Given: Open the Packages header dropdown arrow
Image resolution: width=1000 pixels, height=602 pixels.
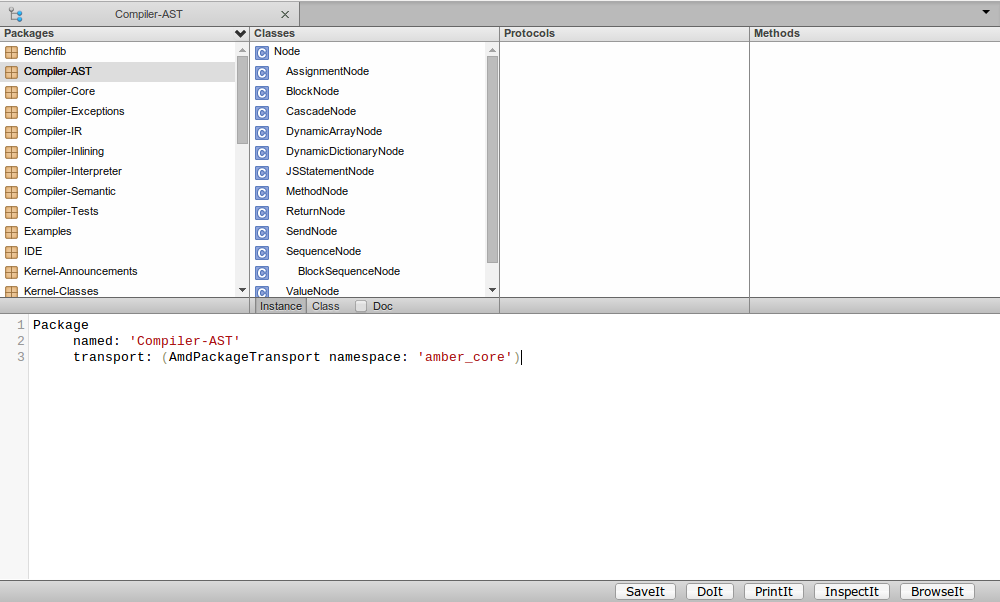Looking at the screenshot, I should pos(240,34).
